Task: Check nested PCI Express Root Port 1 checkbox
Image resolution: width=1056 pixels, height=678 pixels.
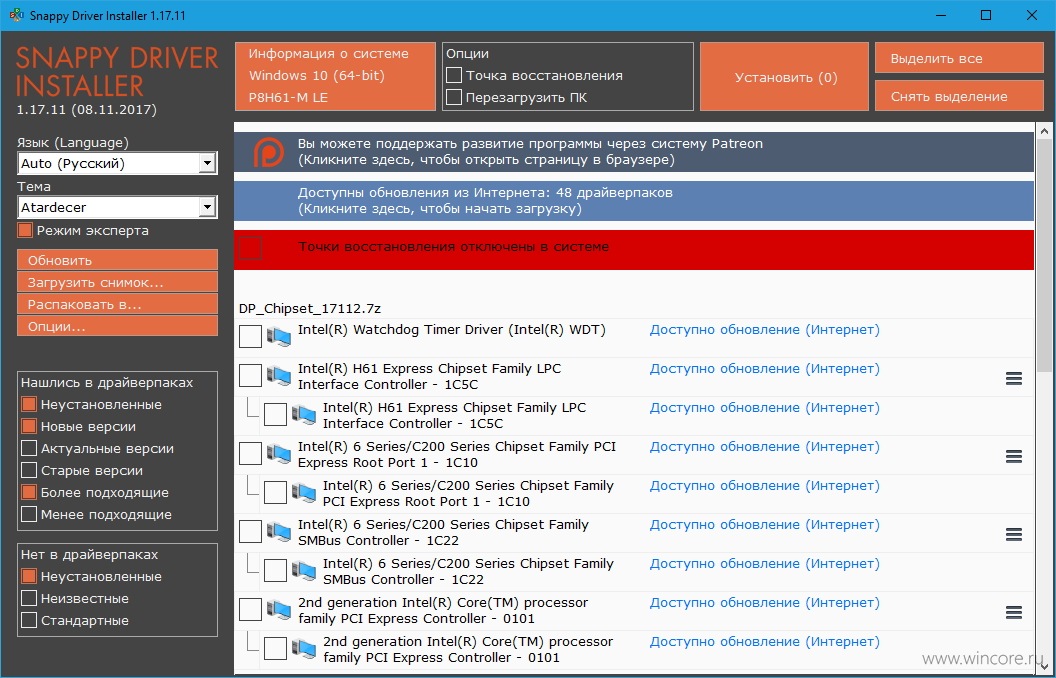Action: click(x=275, y=492)
